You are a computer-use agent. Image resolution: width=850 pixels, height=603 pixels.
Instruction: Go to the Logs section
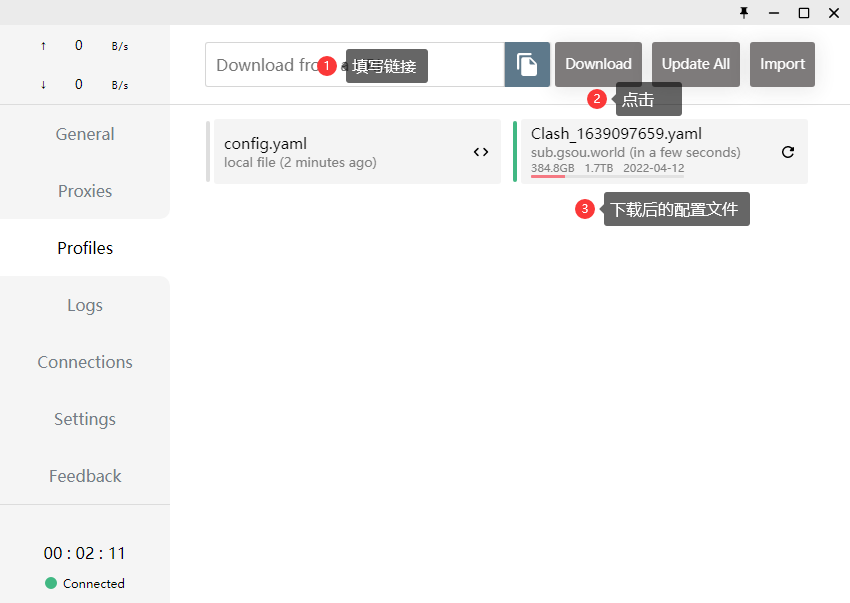click(x=85, y=305)
